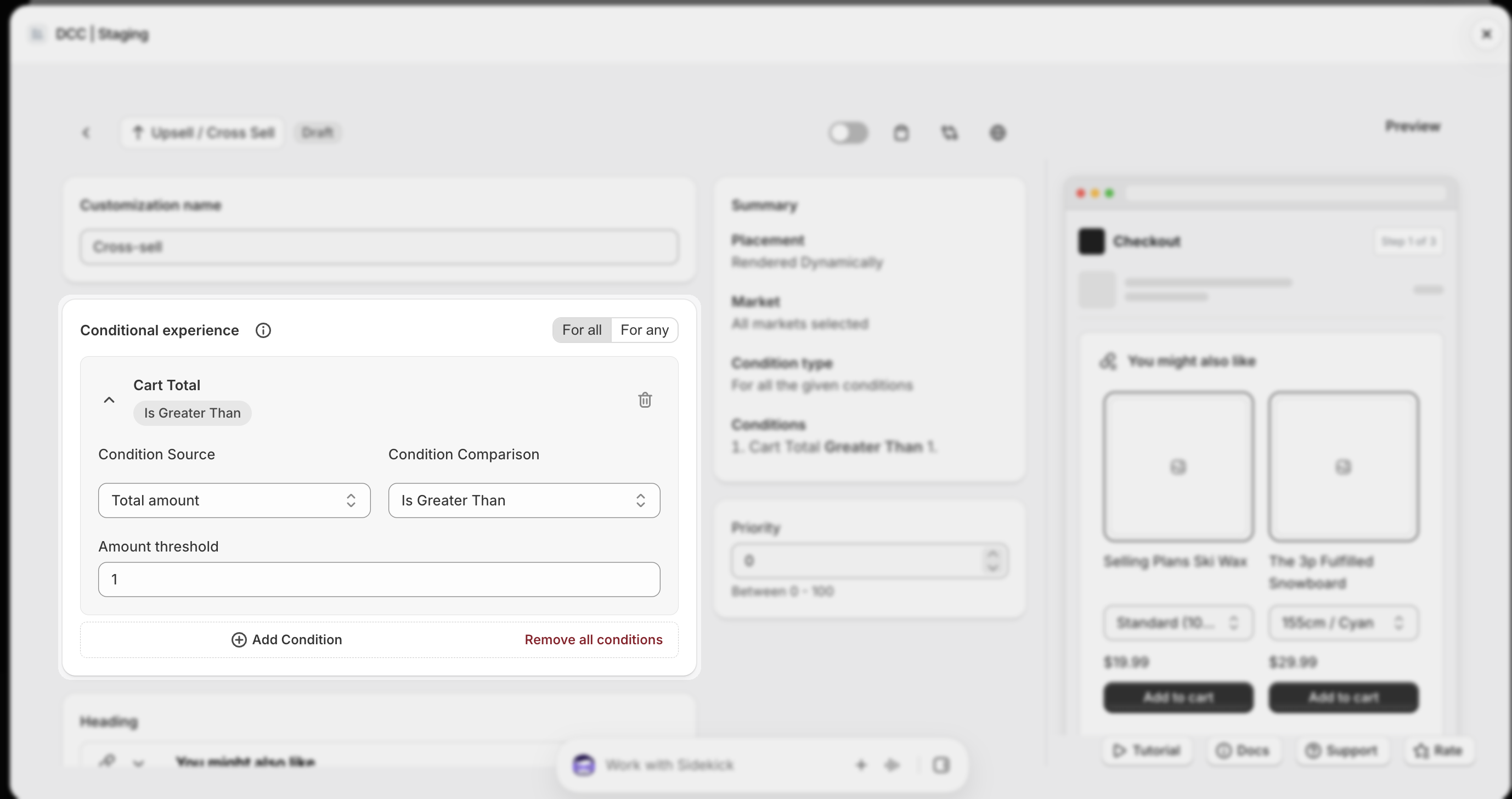Click the round dark icon in the top toolbar

pos(998,133)
